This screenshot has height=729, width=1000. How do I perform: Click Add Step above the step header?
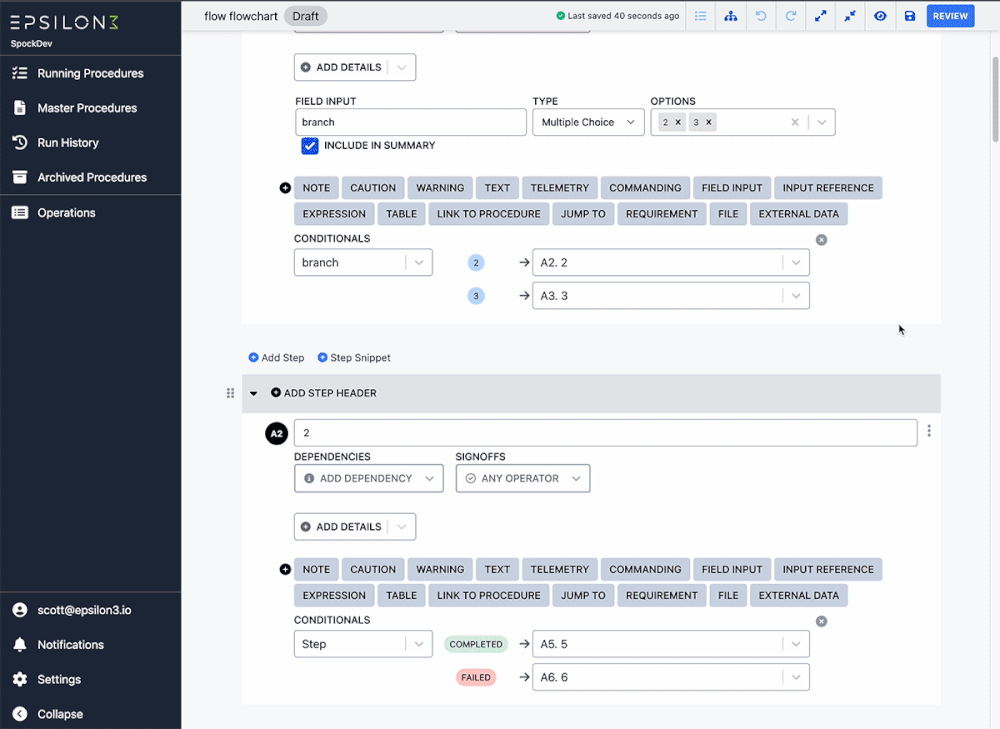(276, 357)
